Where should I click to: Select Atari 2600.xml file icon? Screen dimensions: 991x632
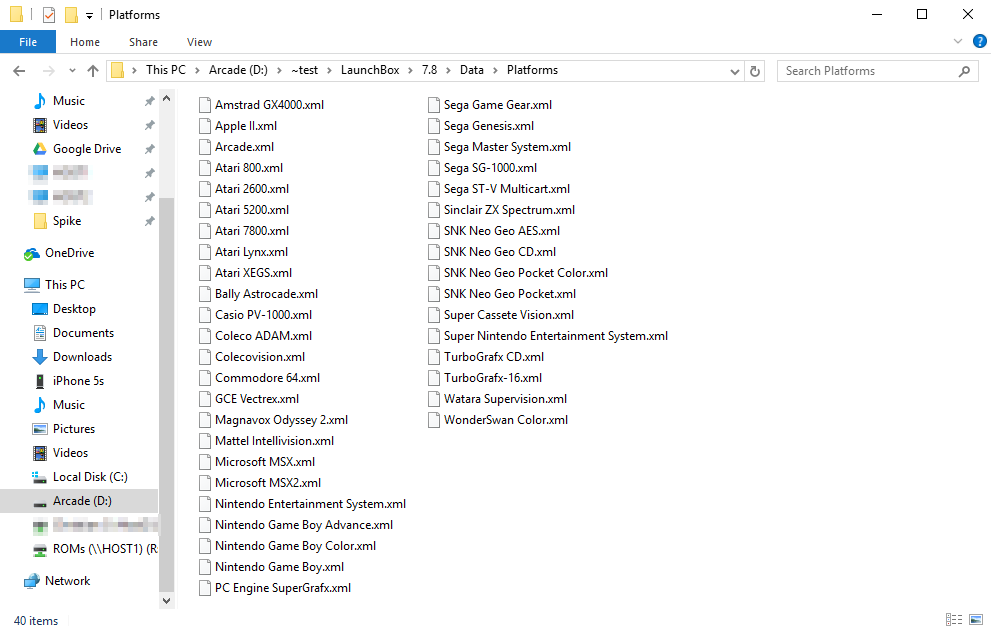point(205,189)
